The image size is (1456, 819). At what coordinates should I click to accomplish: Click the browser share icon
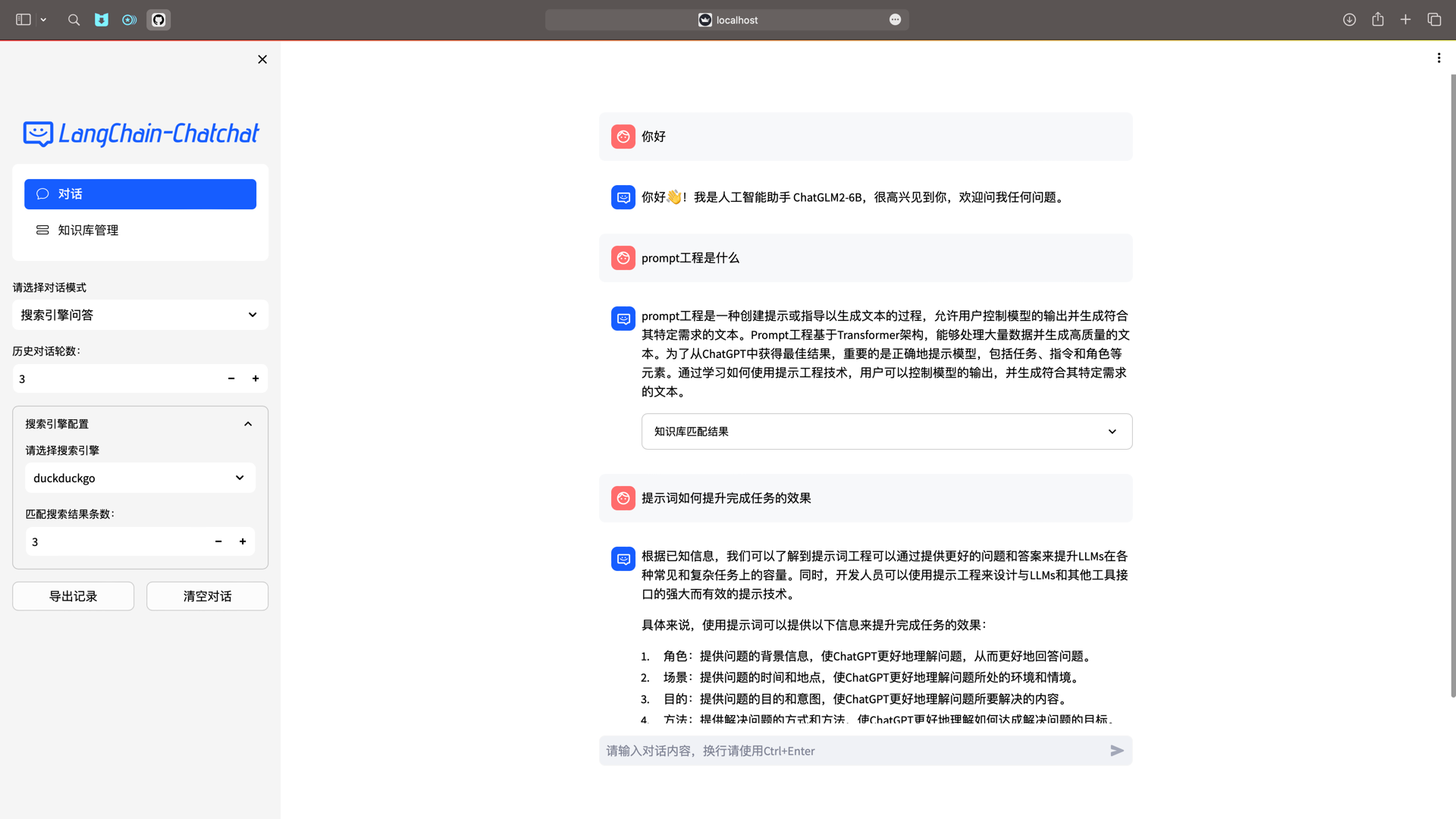click(x=1378, y=20)
